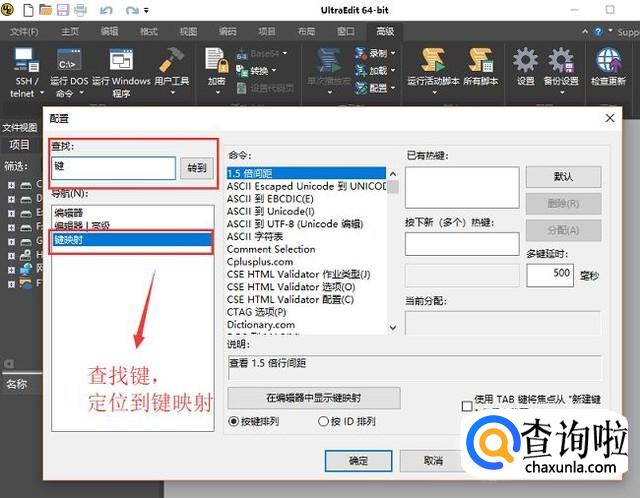
Task: Click the 运行 Windows 程序 icon
Action: (121, 60)
